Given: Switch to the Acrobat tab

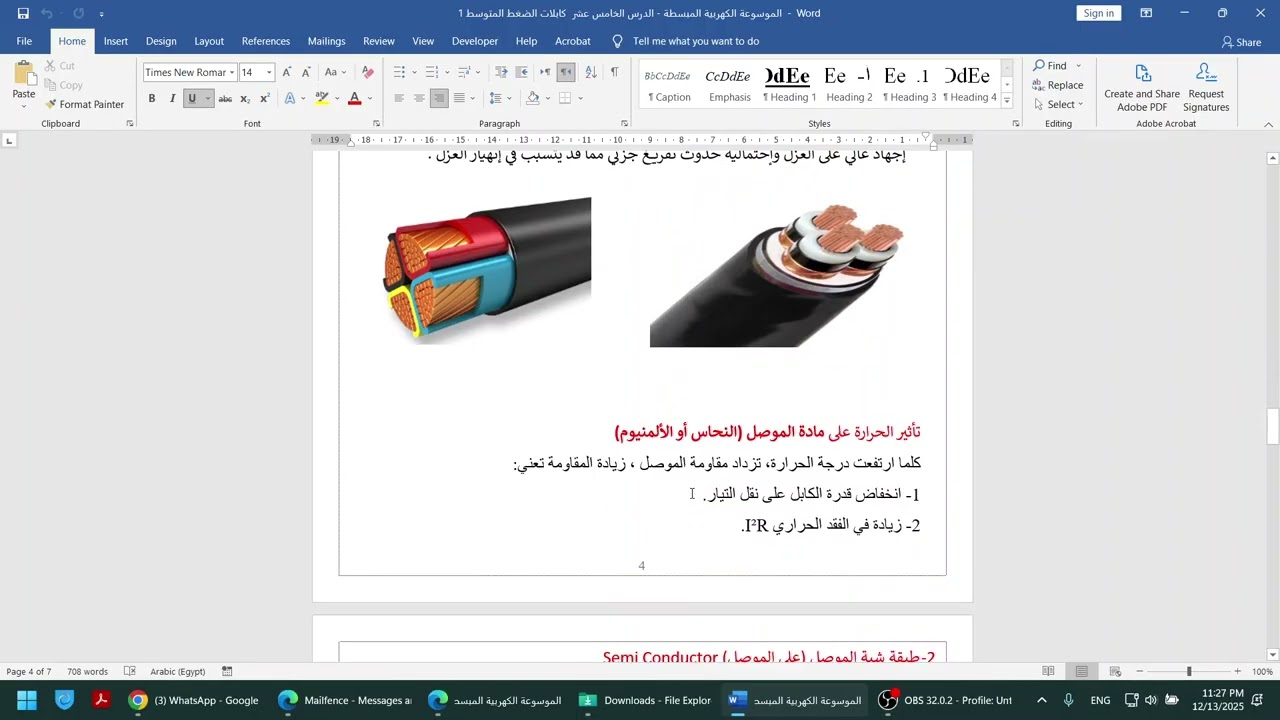Looking at the screenshot, I should (x=573, y=41).
